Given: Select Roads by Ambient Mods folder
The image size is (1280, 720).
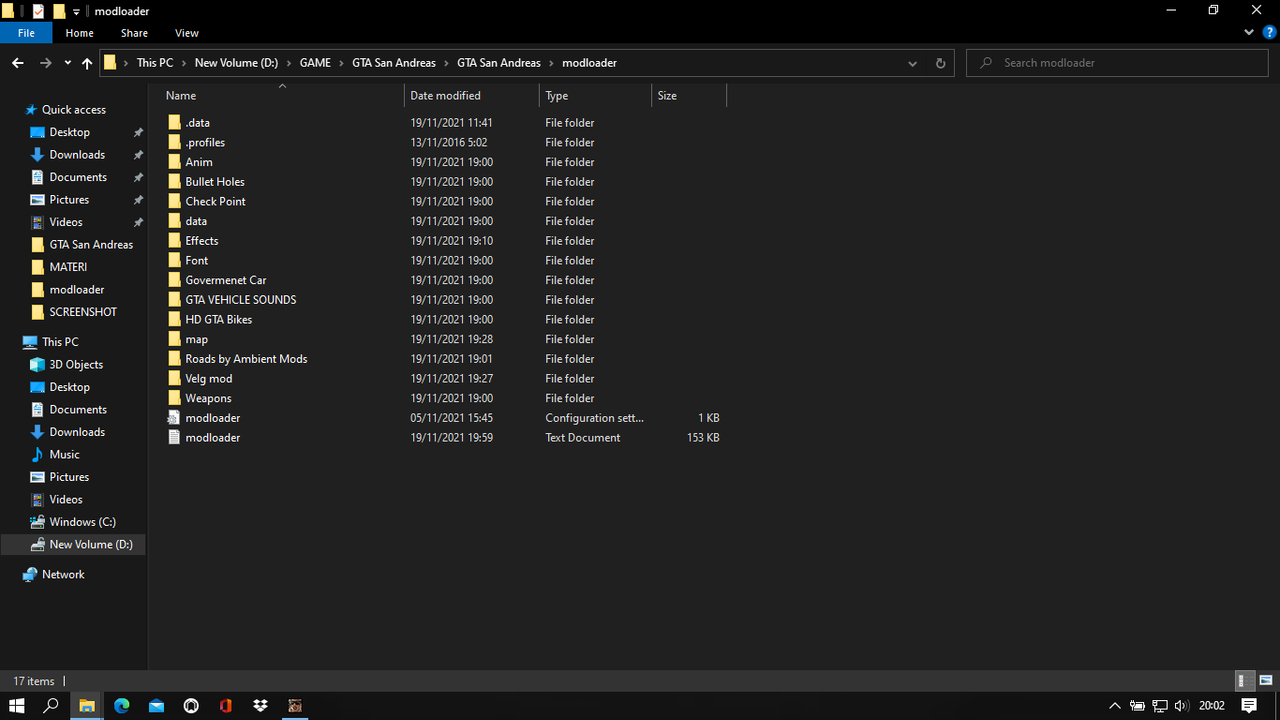Looking at the screenshot, I should (x=246, y=359).
